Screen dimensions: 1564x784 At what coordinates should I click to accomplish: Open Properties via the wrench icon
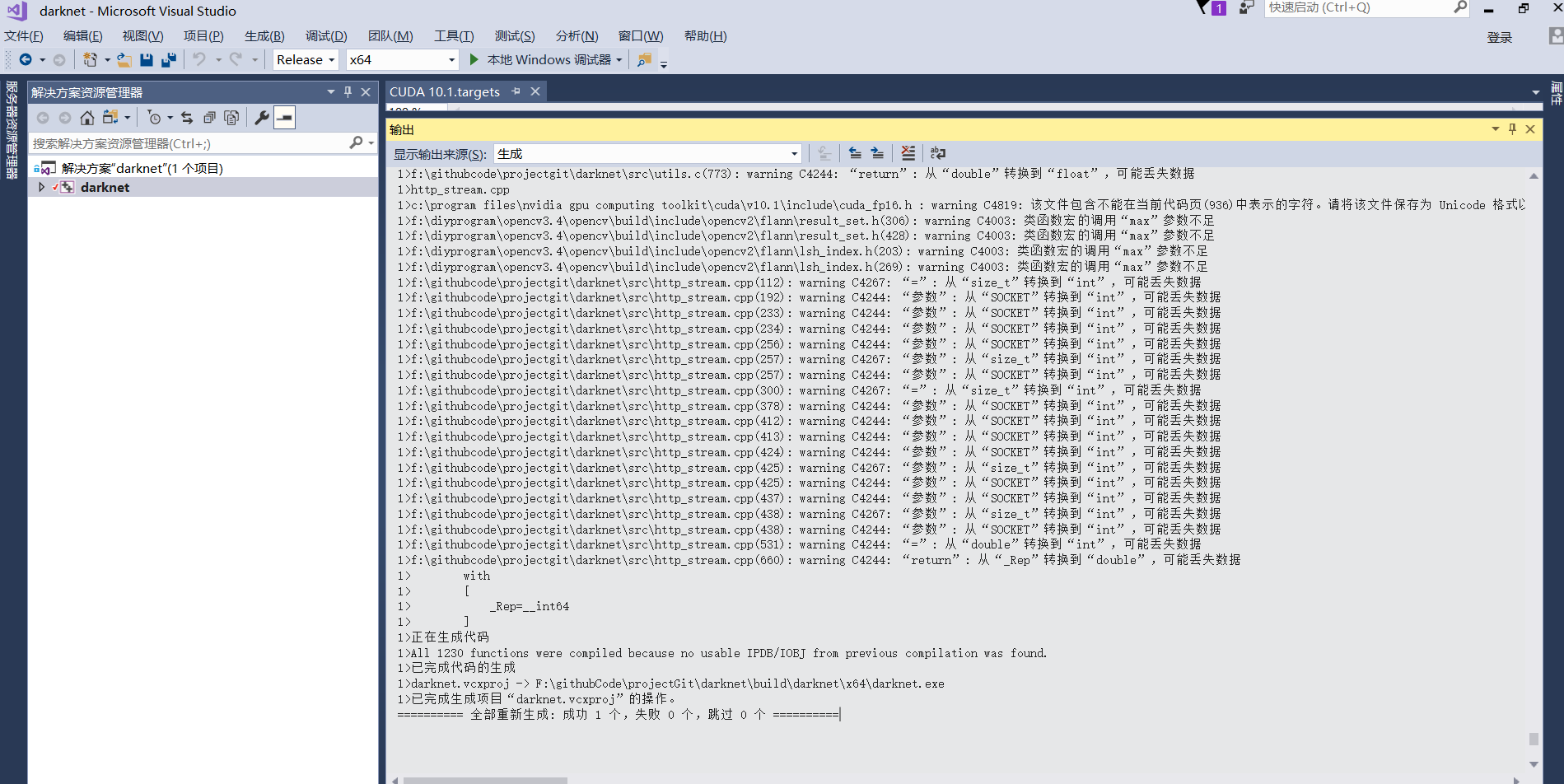tap(261, 117)
